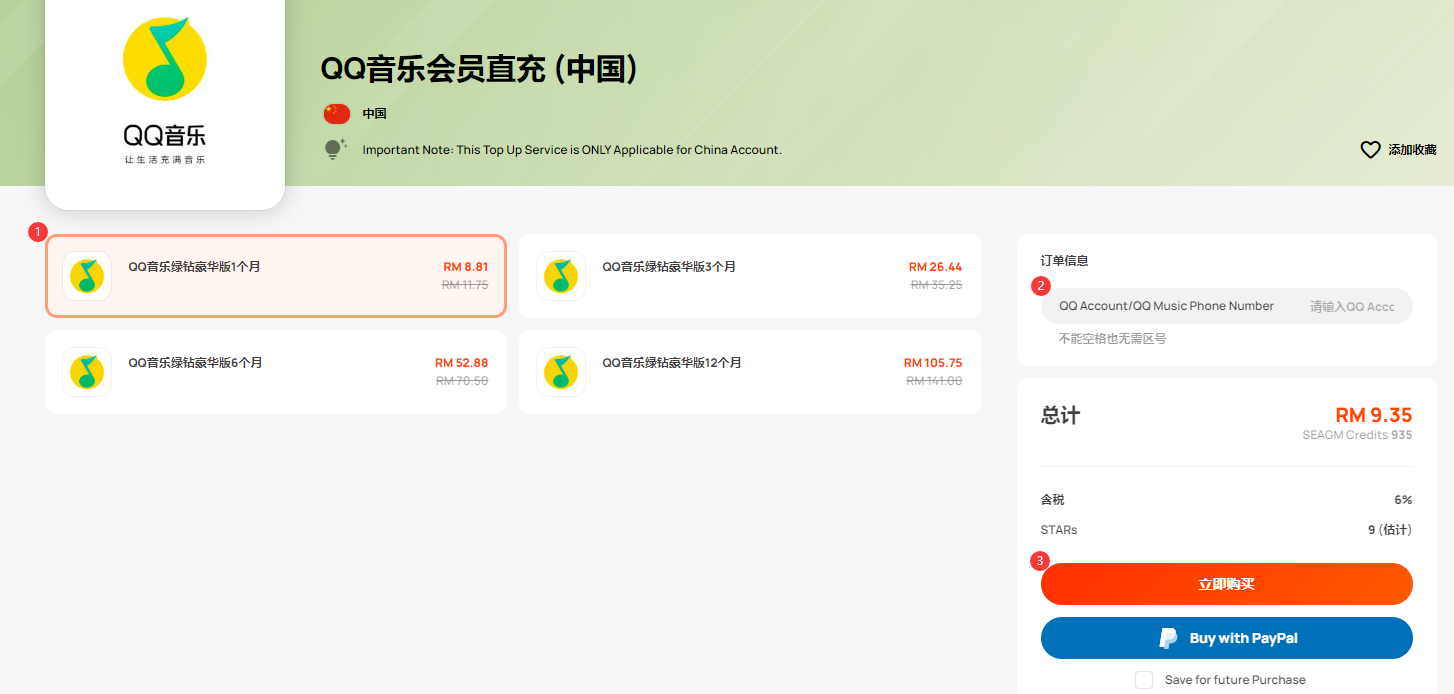This screenshot has height=694, width=1454.
Task: Click the Save for future Purchase label
Action: (1235, 680)
